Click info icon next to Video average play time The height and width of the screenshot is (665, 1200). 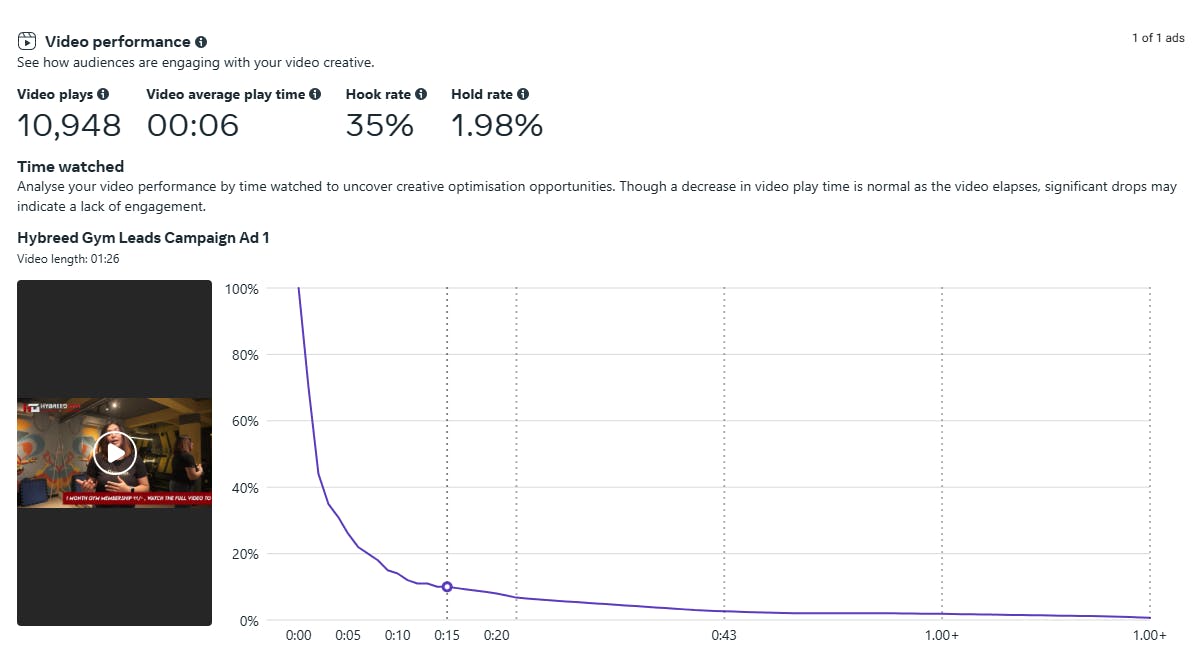[x=315, y=94]
